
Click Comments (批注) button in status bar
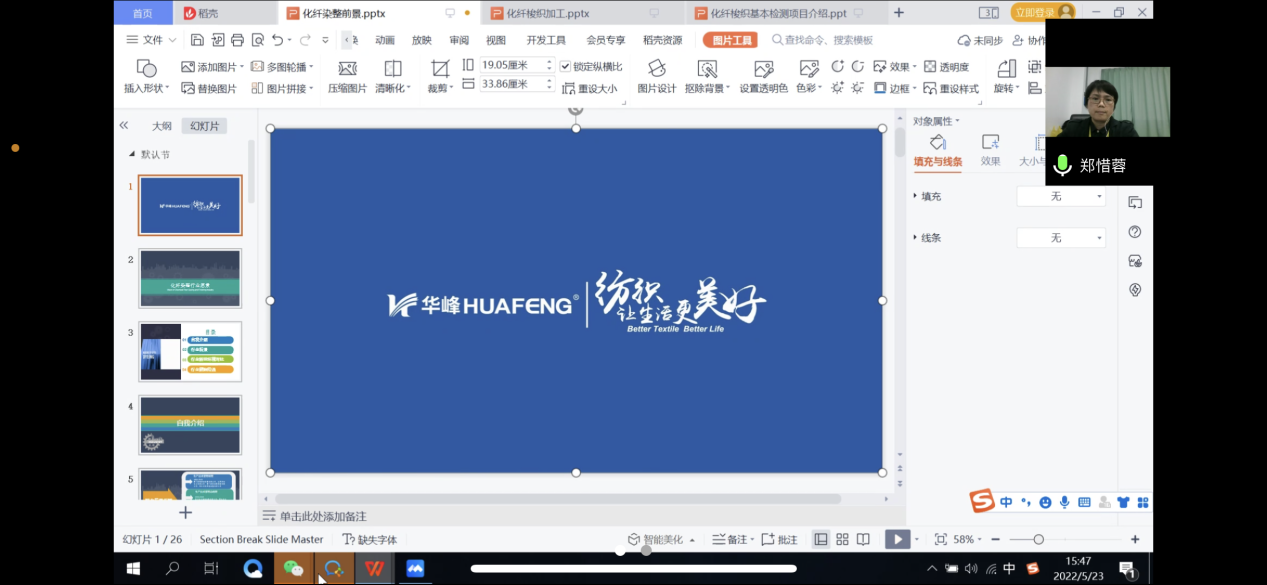(780, 539)
